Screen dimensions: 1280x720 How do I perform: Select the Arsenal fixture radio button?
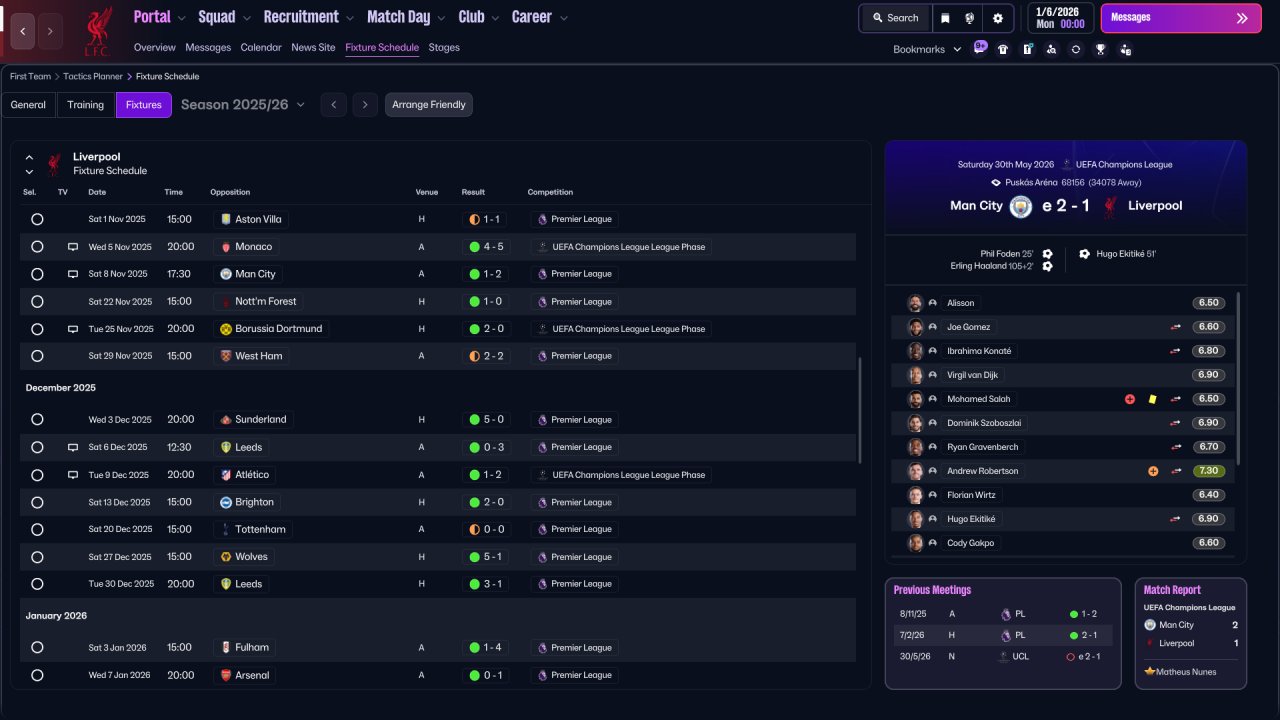(37, 675)
